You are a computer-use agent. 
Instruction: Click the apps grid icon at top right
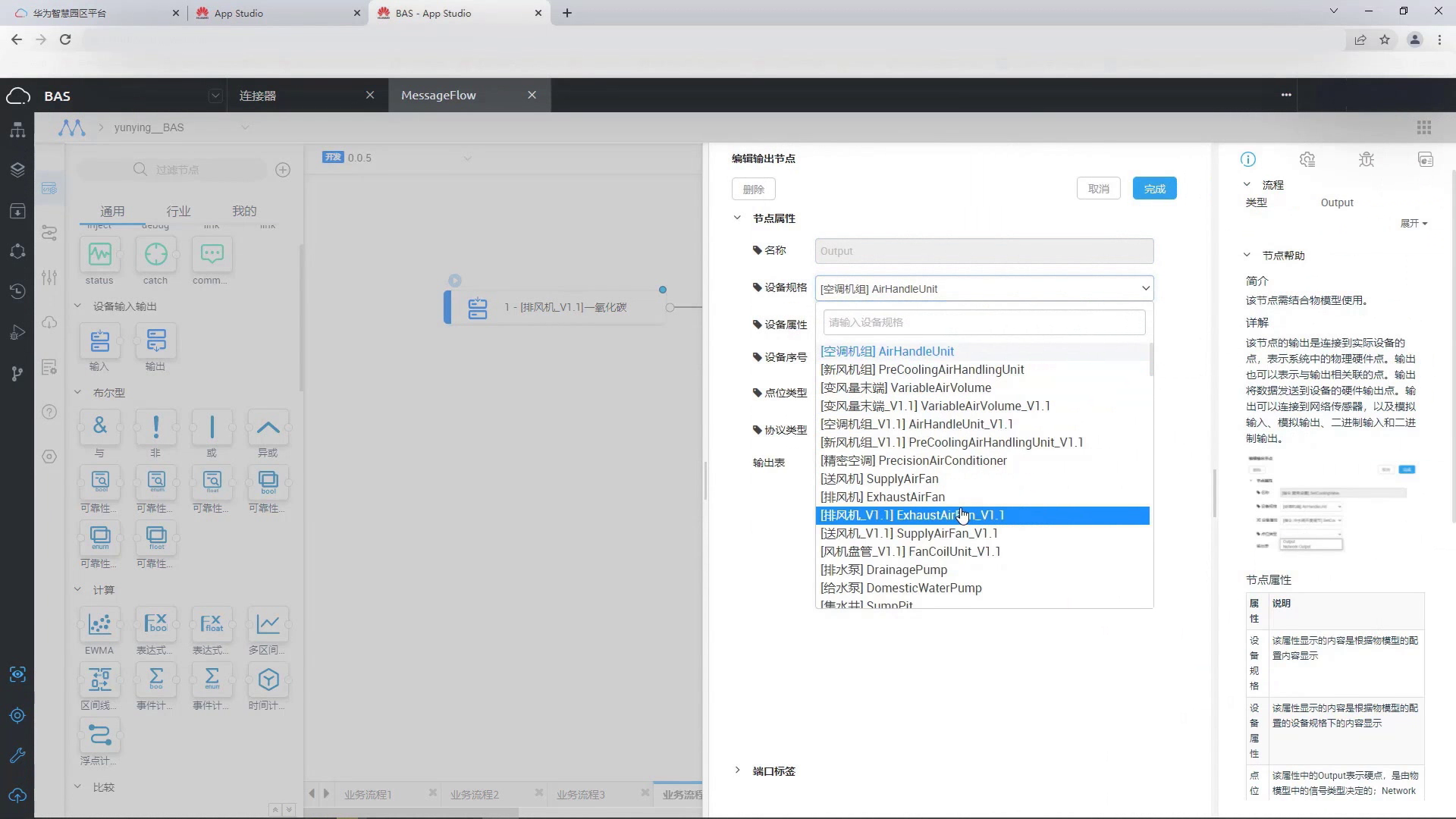(x=1424, y=127)
